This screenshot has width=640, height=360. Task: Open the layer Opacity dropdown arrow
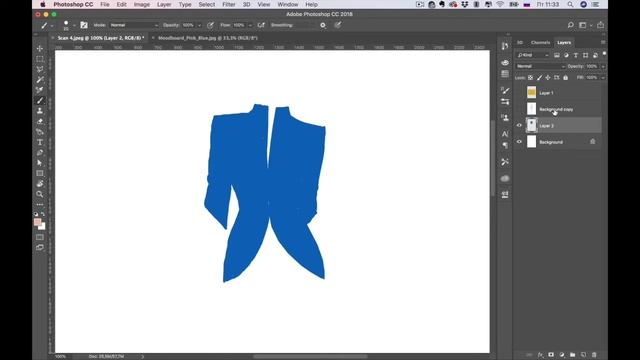(603, 67)
